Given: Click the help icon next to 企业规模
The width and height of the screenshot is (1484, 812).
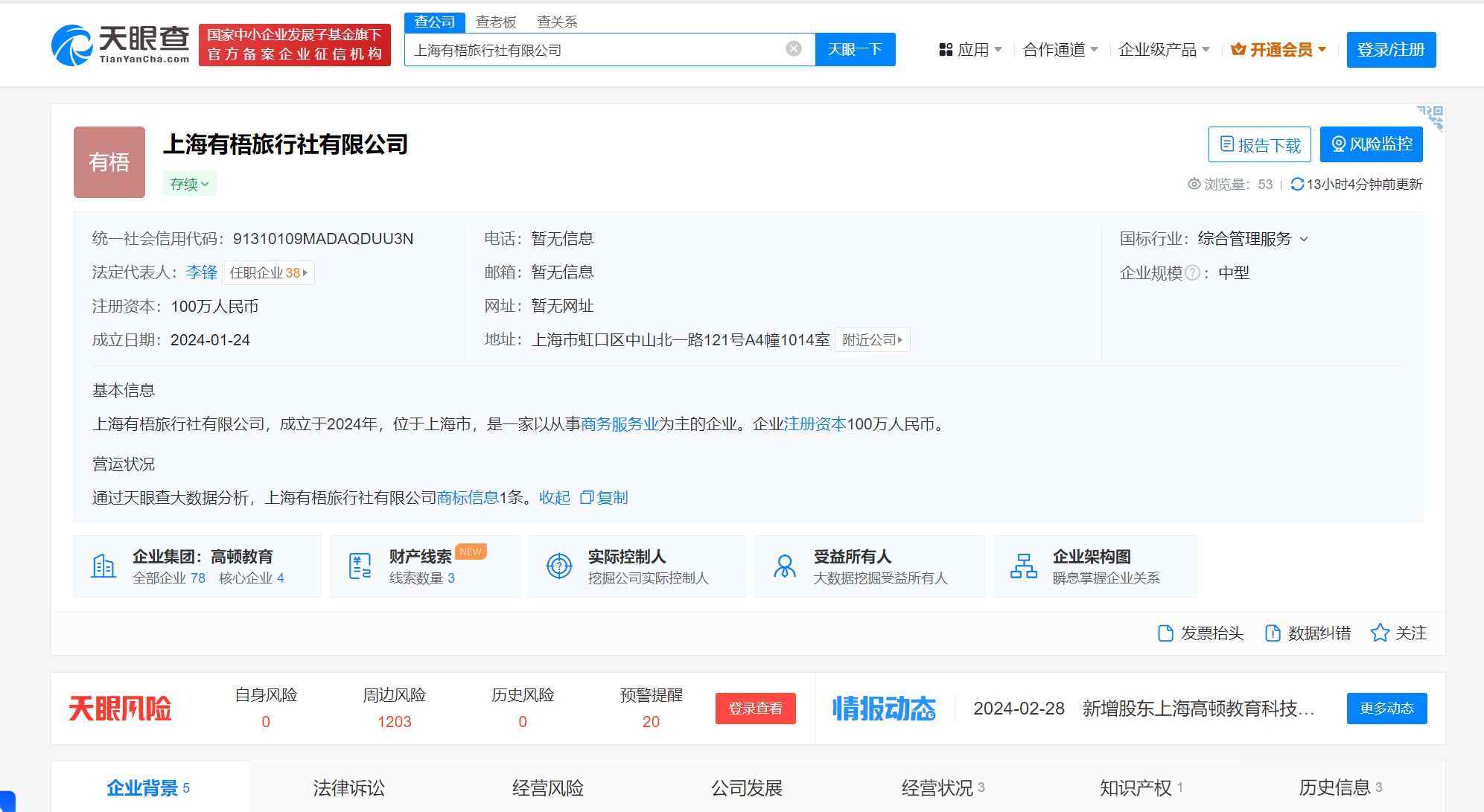Looking at the screenshot, I should tap(1192, 273).
